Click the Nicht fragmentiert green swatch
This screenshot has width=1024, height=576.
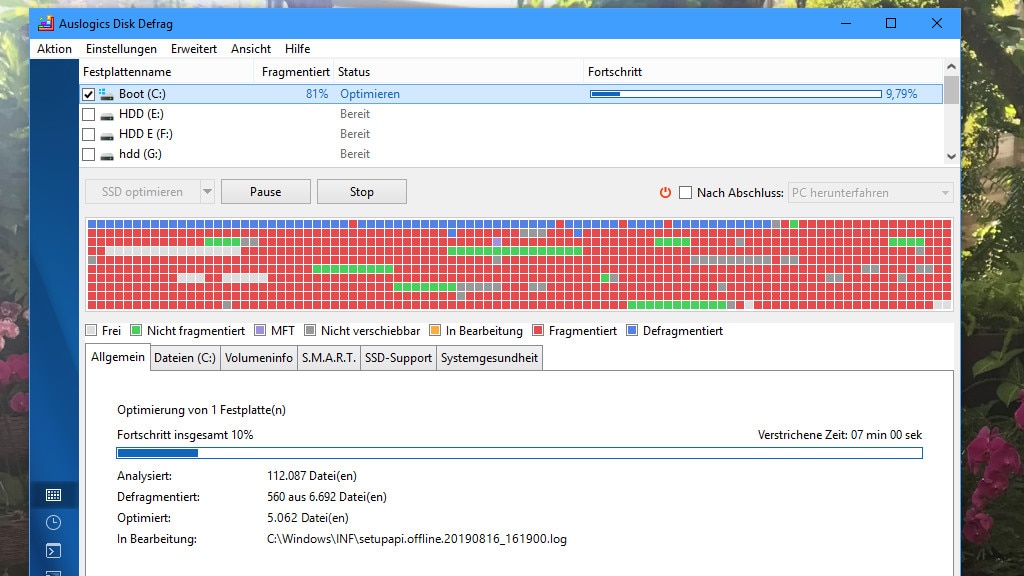(x=136, y=330)
